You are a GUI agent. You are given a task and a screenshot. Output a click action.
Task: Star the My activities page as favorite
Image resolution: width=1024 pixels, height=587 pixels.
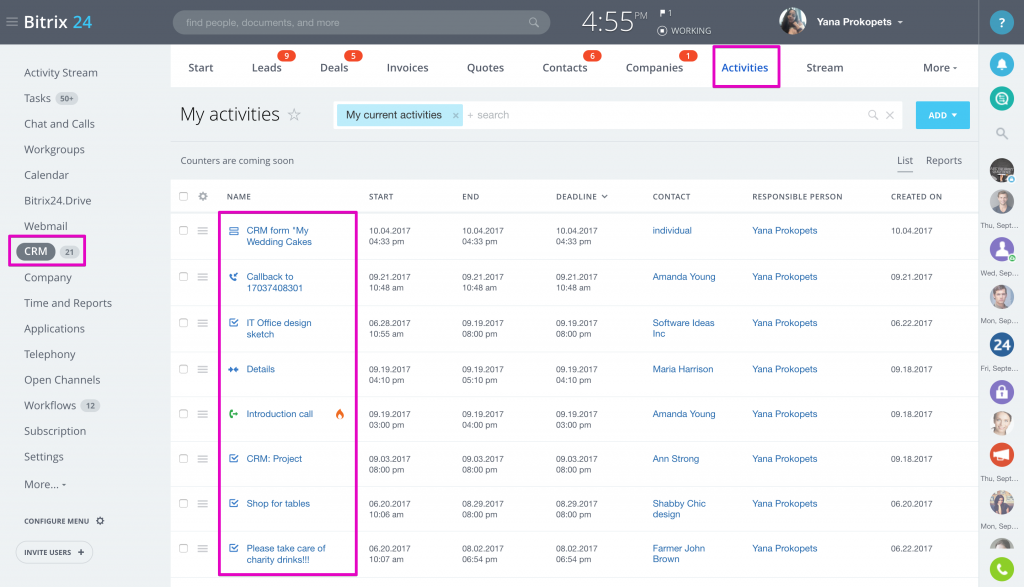pyautogui.click(x=295, y=115)
